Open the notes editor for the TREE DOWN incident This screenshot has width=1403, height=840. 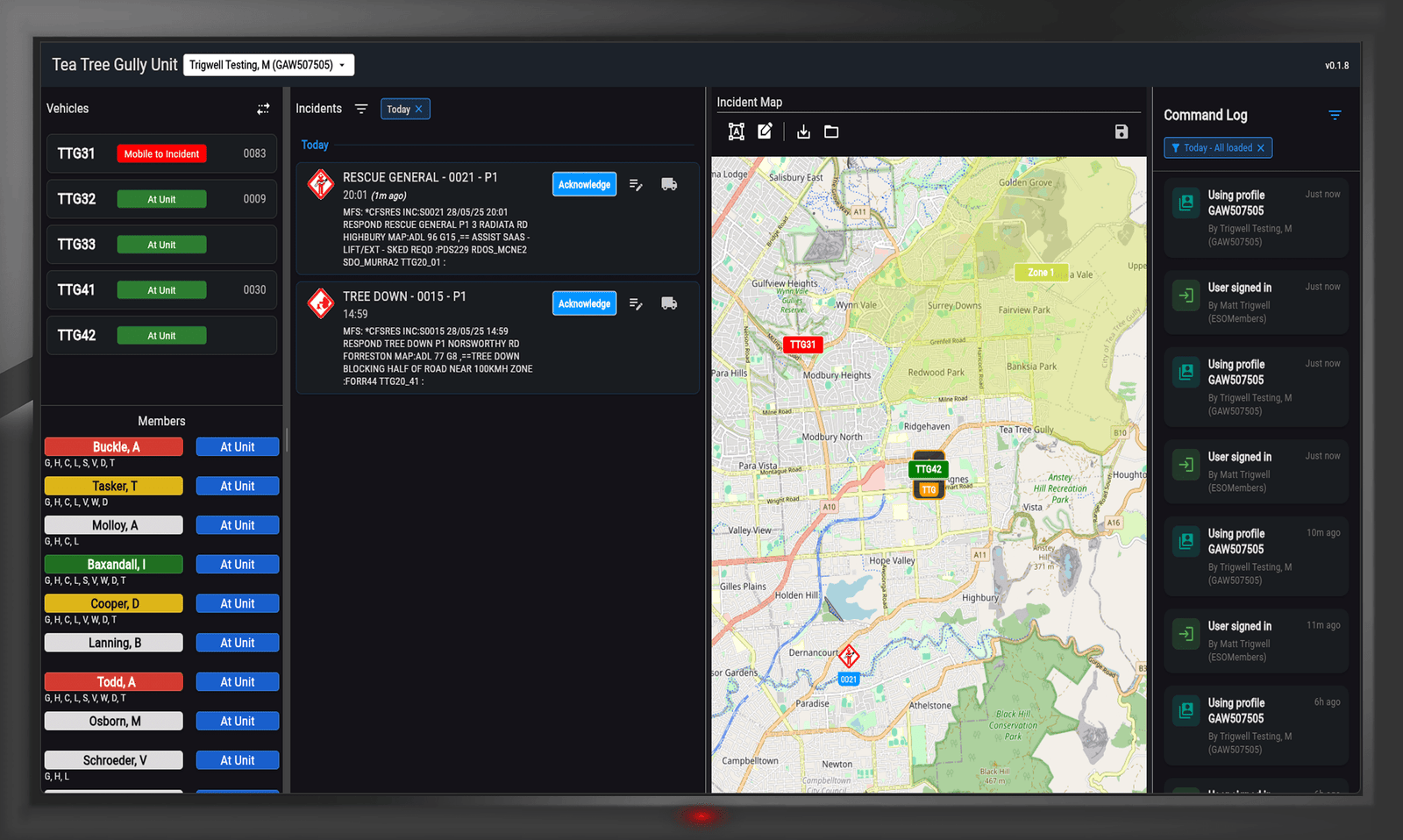click(636, 303)
